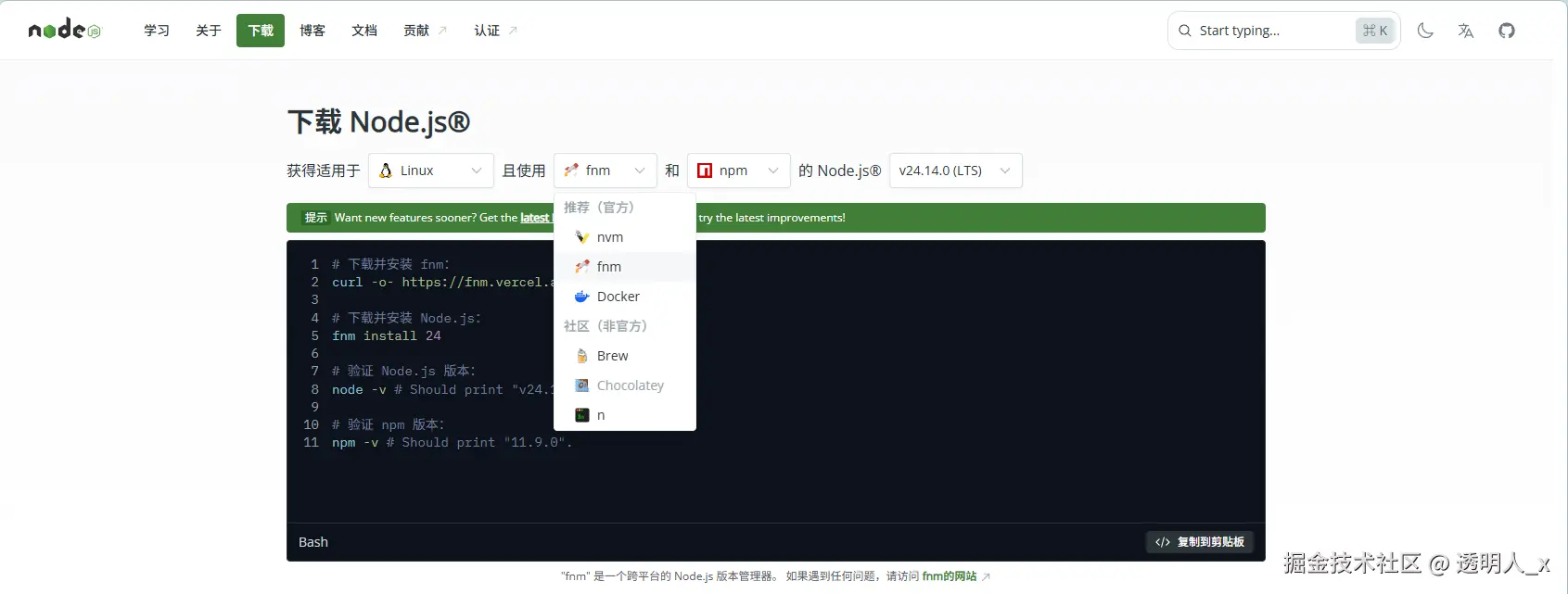Image resolution: width=1568 pixels, height=594 pixels.
Task: Click the ⌘K shortcut badge
Action: [1375, 31]
